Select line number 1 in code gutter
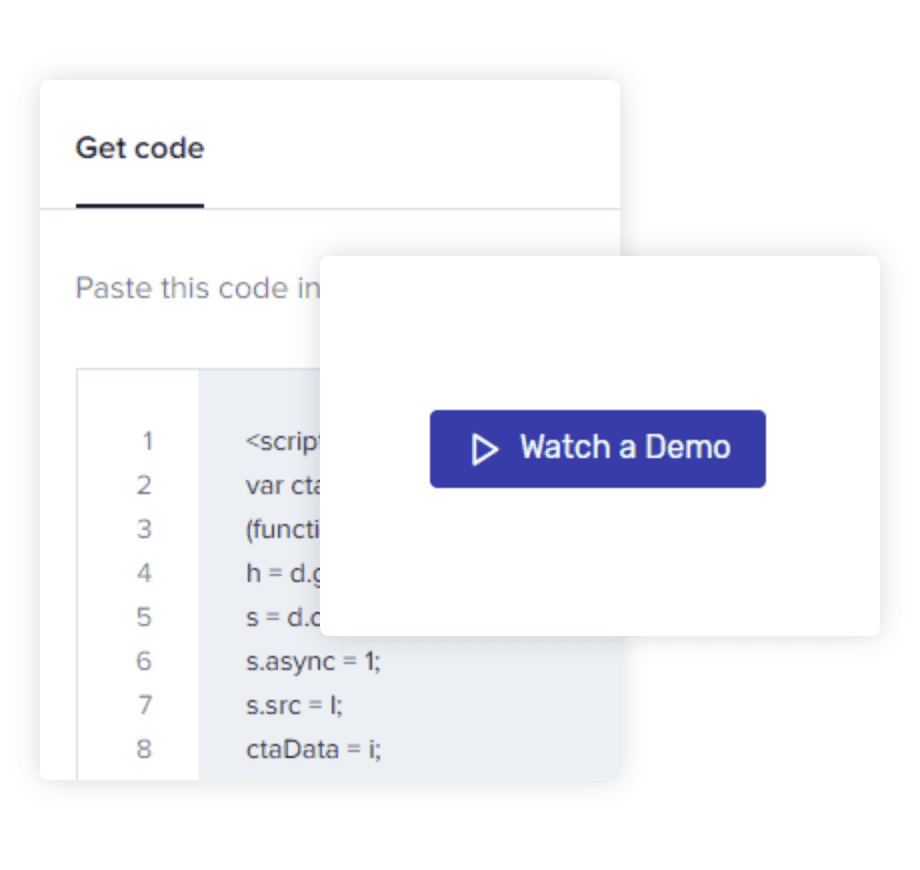The height and width of the screenshot is (870, 920). pyautogui.click(x=147, y=441)
